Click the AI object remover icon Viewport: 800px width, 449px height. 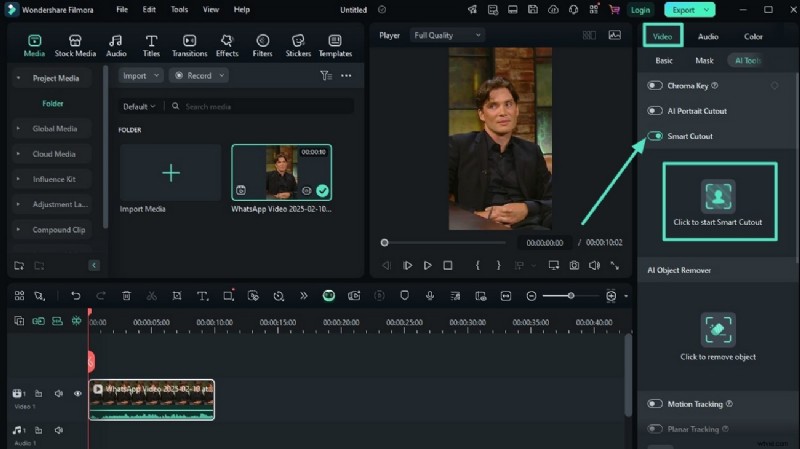click(x=718, y=329)
